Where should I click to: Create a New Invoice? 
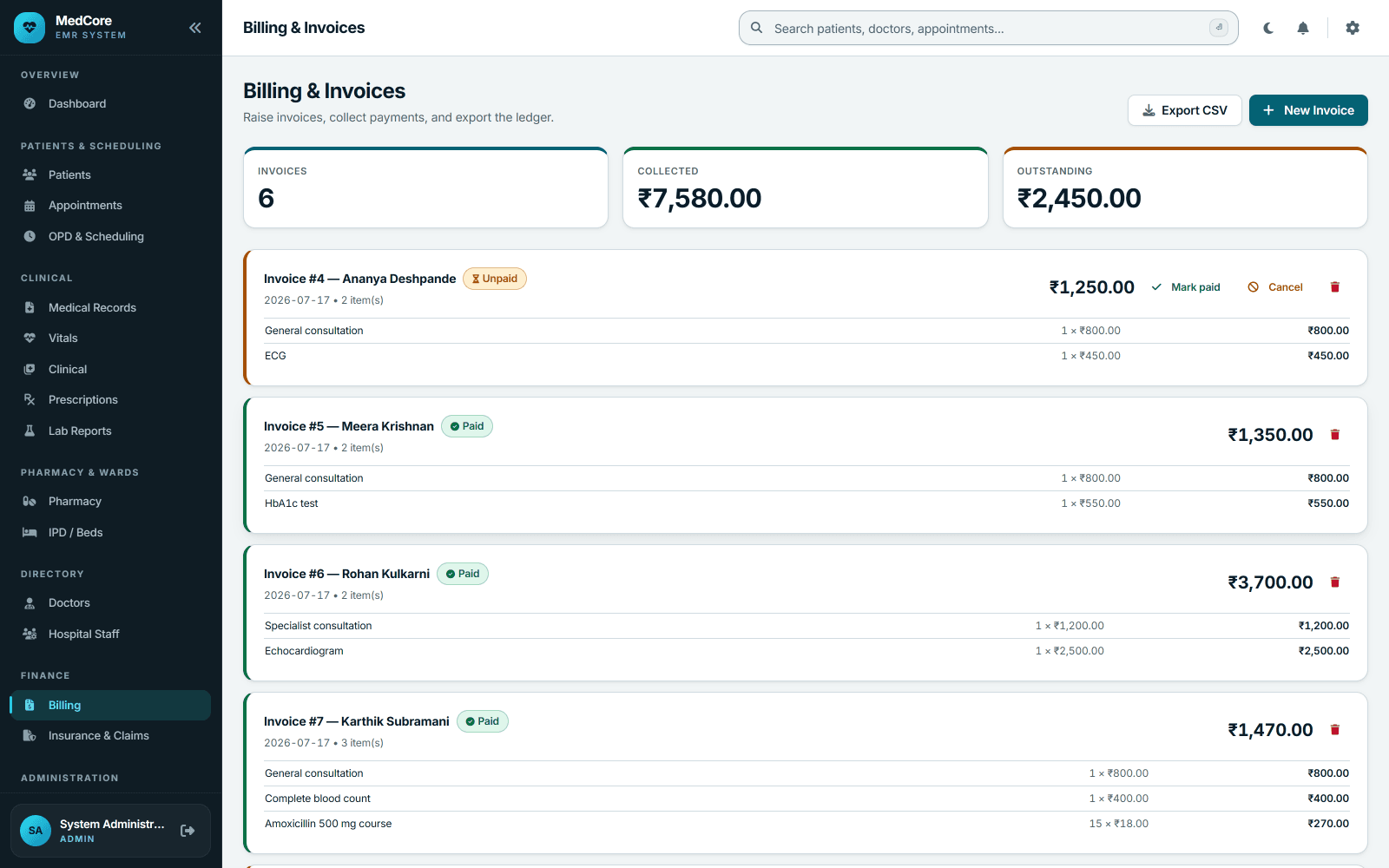(1308, 110)
